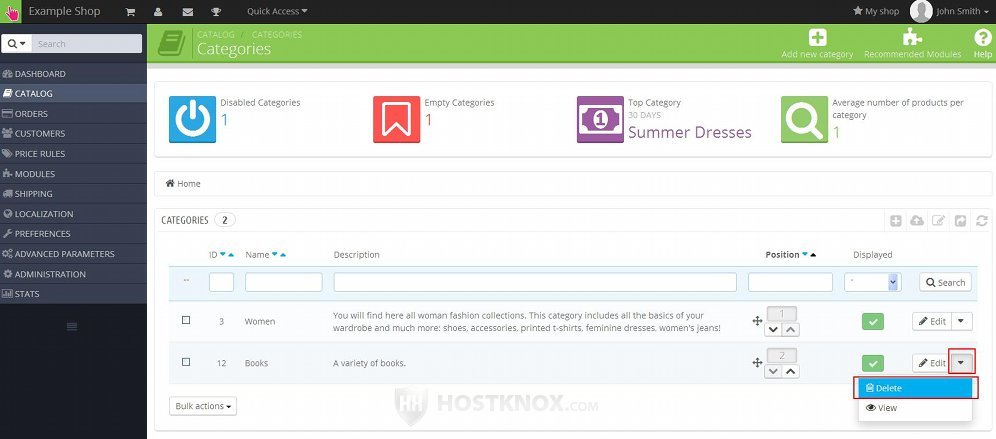Open Shipping in the sidebar
Image resolution: width=996 pixels, height=439 pixels.
pyautogui.click(x=73, y=194)
